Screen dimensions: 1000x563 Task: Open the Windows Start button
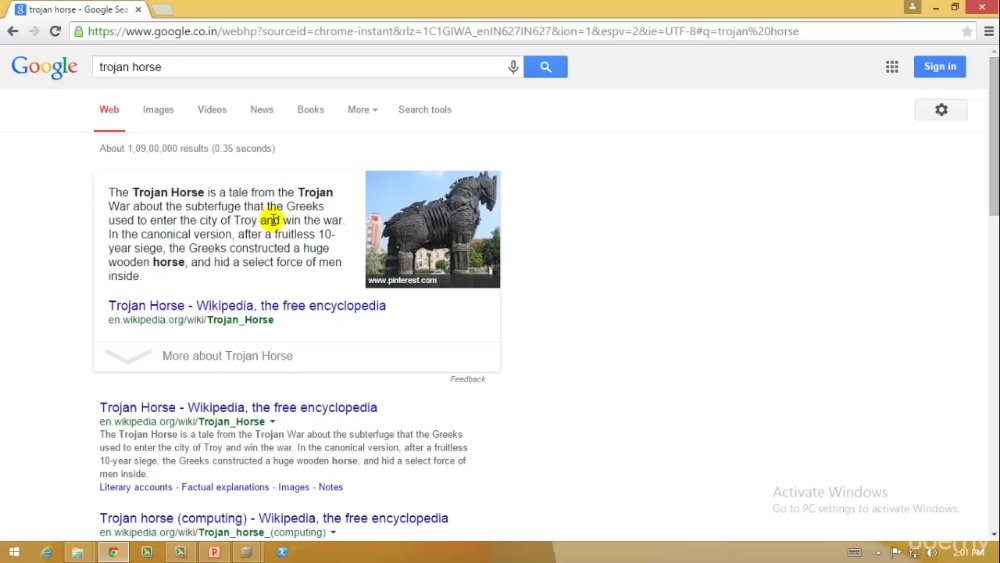(14, 552)
